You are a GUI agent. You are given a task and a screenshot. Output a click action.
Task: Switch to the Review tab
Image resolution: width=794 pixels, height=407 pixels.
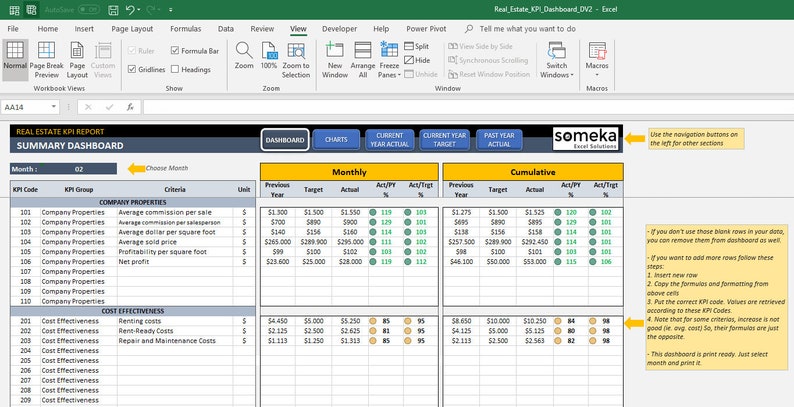(262, 29)
